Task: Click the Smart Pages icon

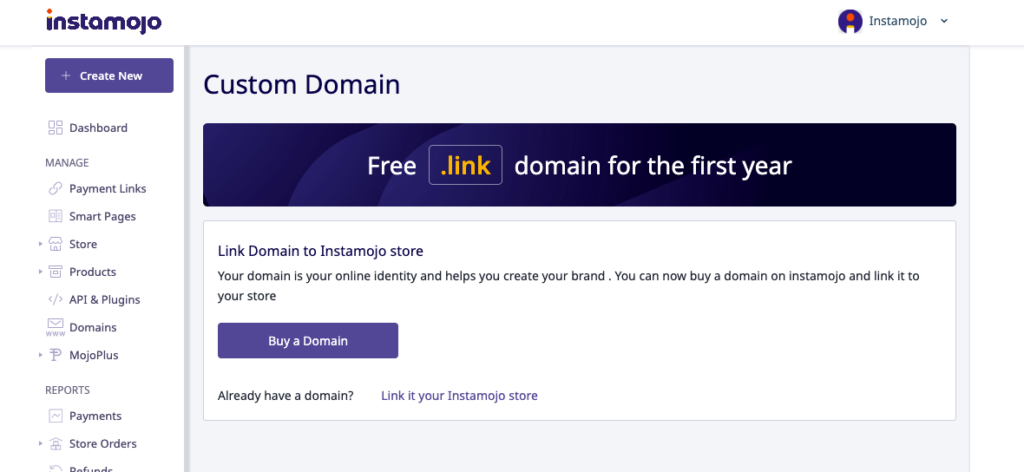Action: [55, 216]
